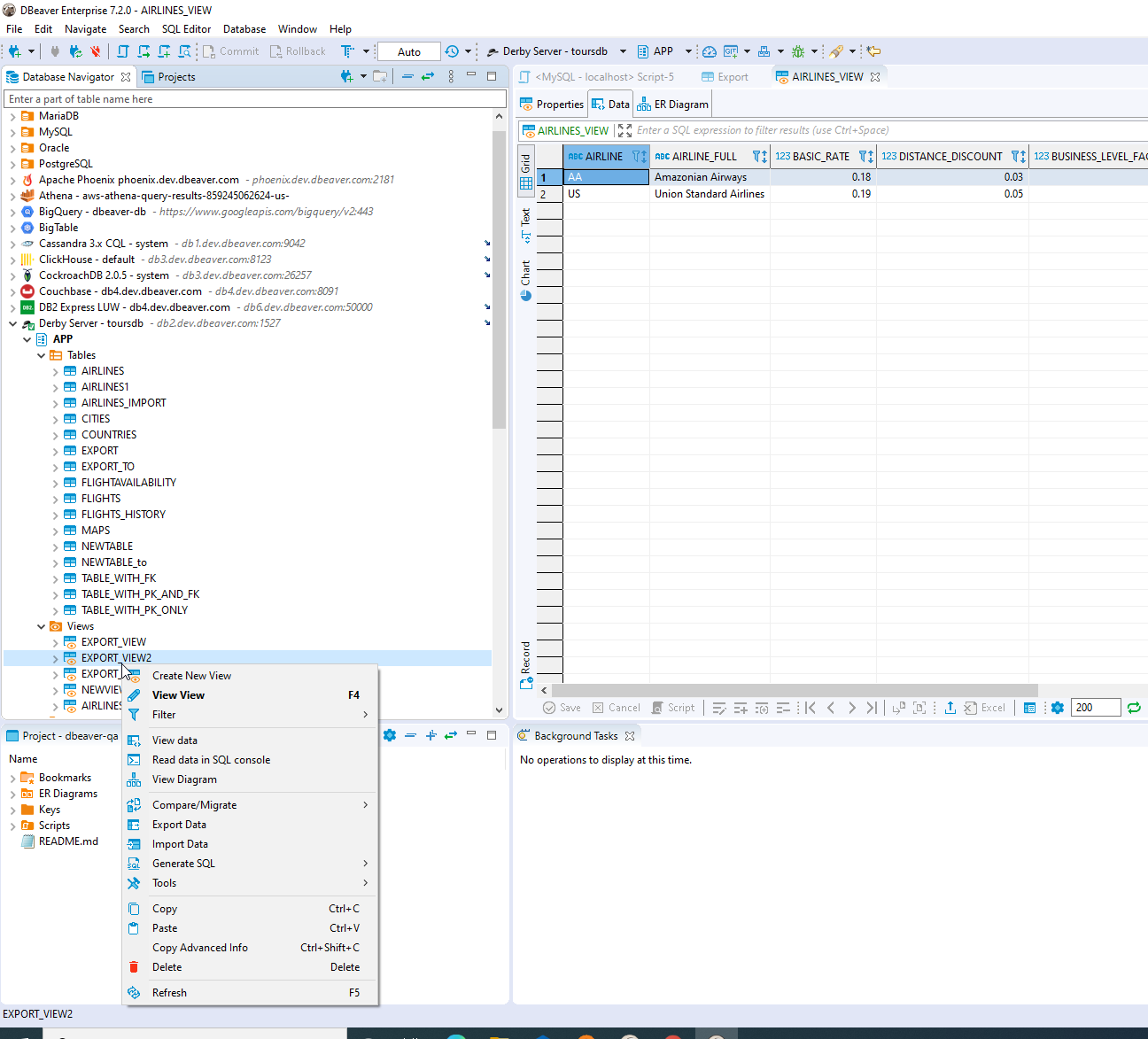Open the MySQL localhost Script-5 editor tab

pos(597,77)
